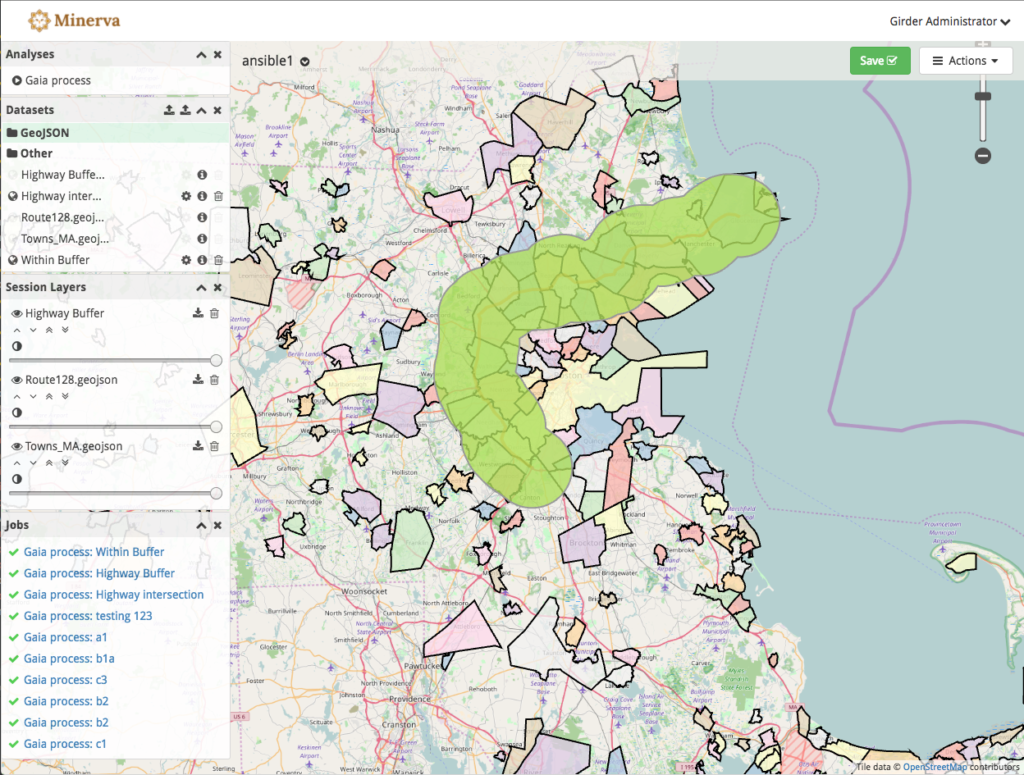Hide the Highway Buffer layer
Image resolution: width=1024 pixels, height=775 pixels.
pos(15,312)
